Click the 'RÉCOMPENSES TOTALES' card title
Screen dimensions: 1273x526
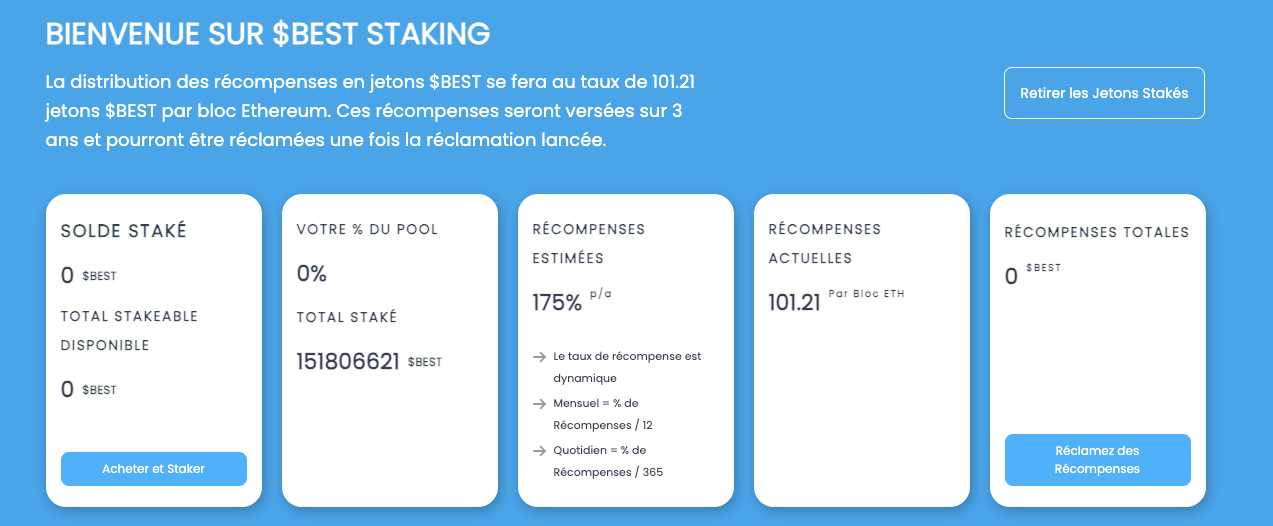click(1097, 232)
